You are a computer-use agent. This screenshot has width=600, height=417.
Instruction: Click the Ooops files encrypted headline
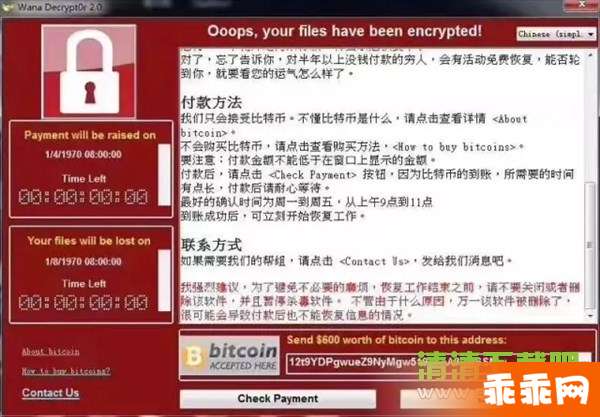click(x=344, y=31)
